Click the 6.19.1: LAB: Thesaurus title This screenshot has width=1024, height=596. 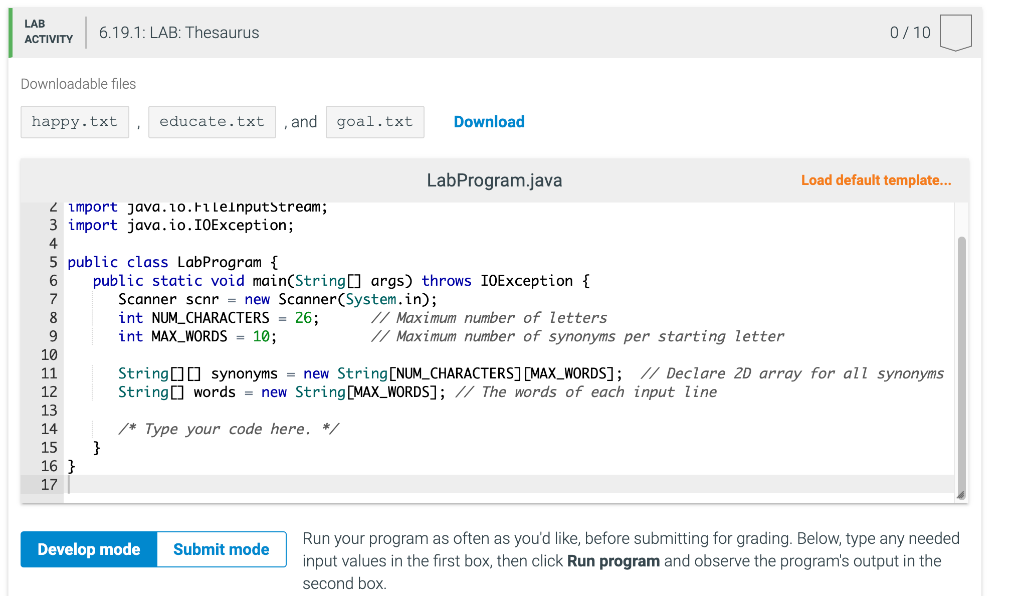pos(178,32)
